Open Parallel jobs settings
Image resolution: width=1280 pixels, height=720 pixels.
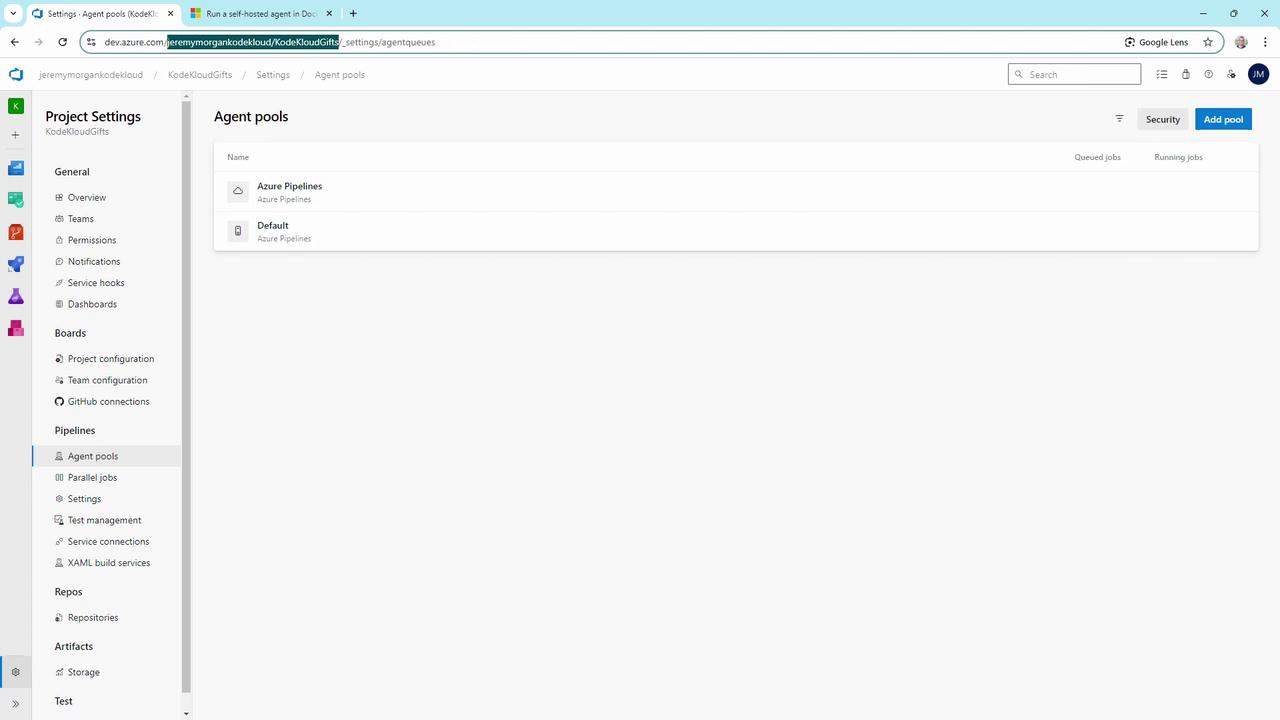[x=92, y=478]
